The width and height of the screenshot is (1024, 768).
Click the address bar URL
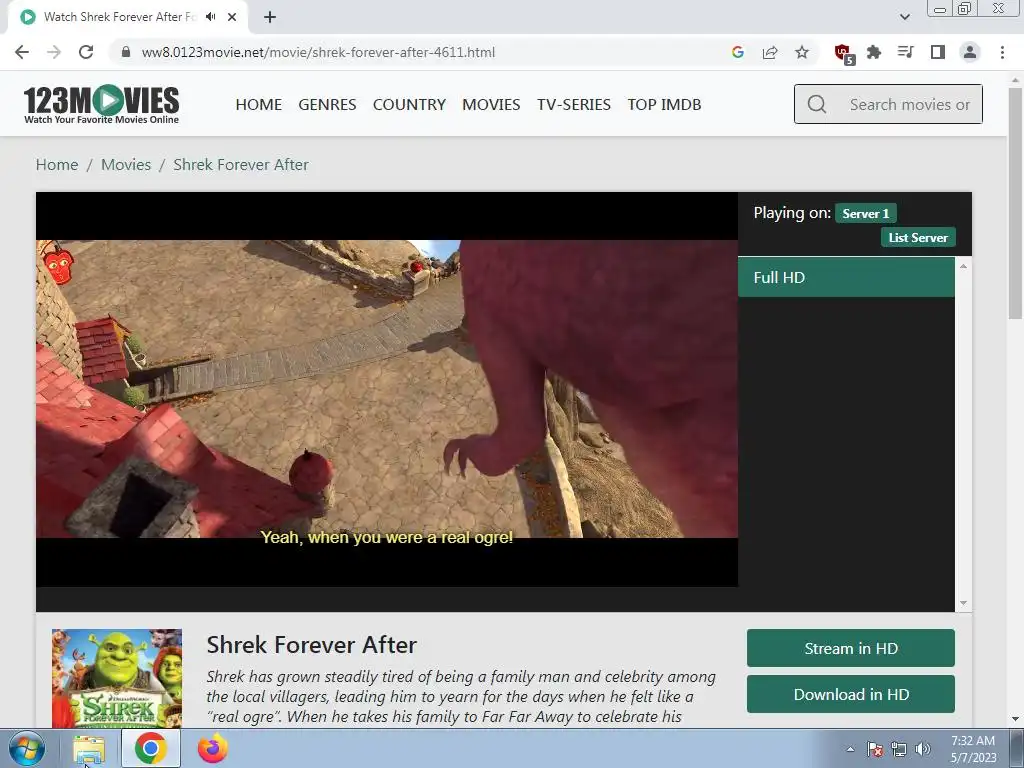click(x=318, y=52)
